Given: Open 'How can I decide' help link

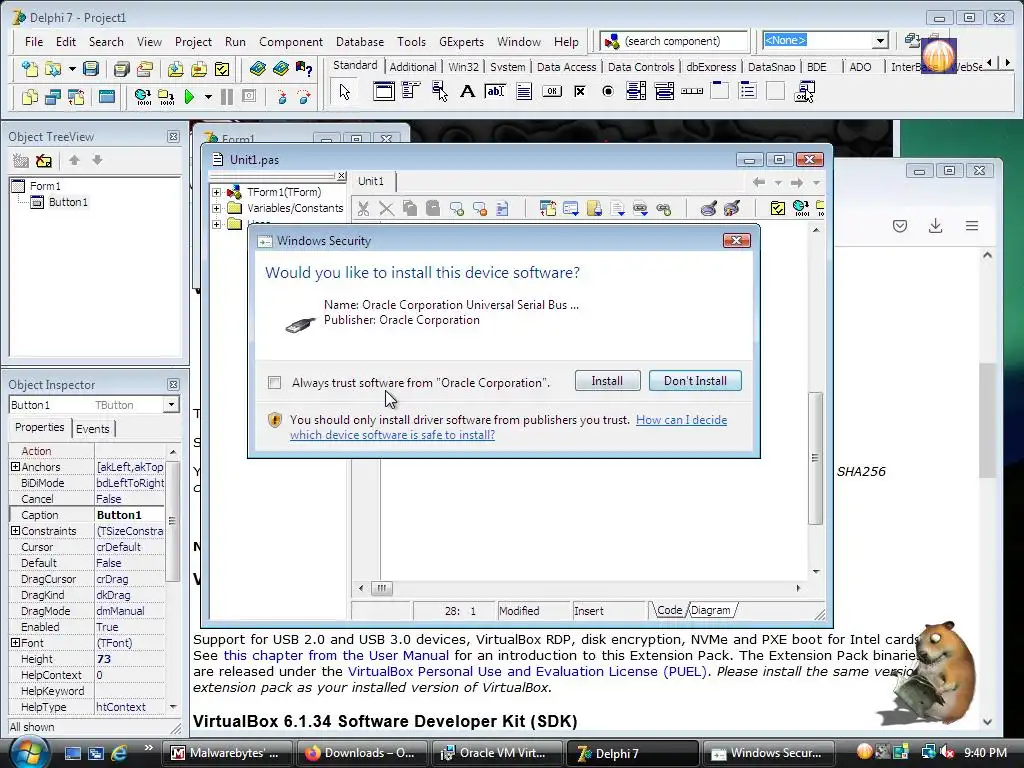Looking at the screenshot, I should click(681, 420).
